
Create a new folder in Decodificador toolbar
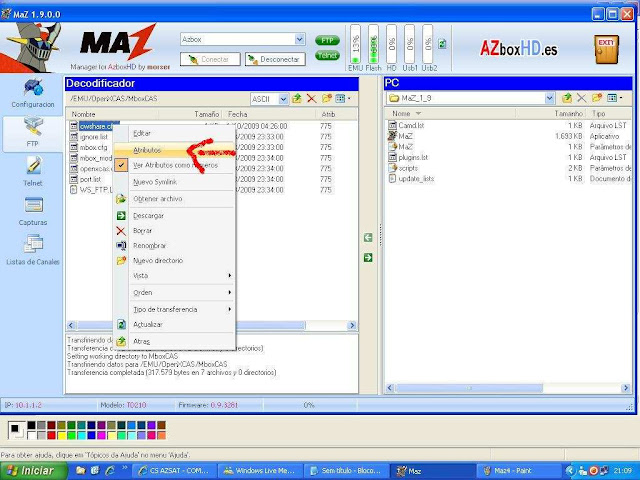point(327,98)
